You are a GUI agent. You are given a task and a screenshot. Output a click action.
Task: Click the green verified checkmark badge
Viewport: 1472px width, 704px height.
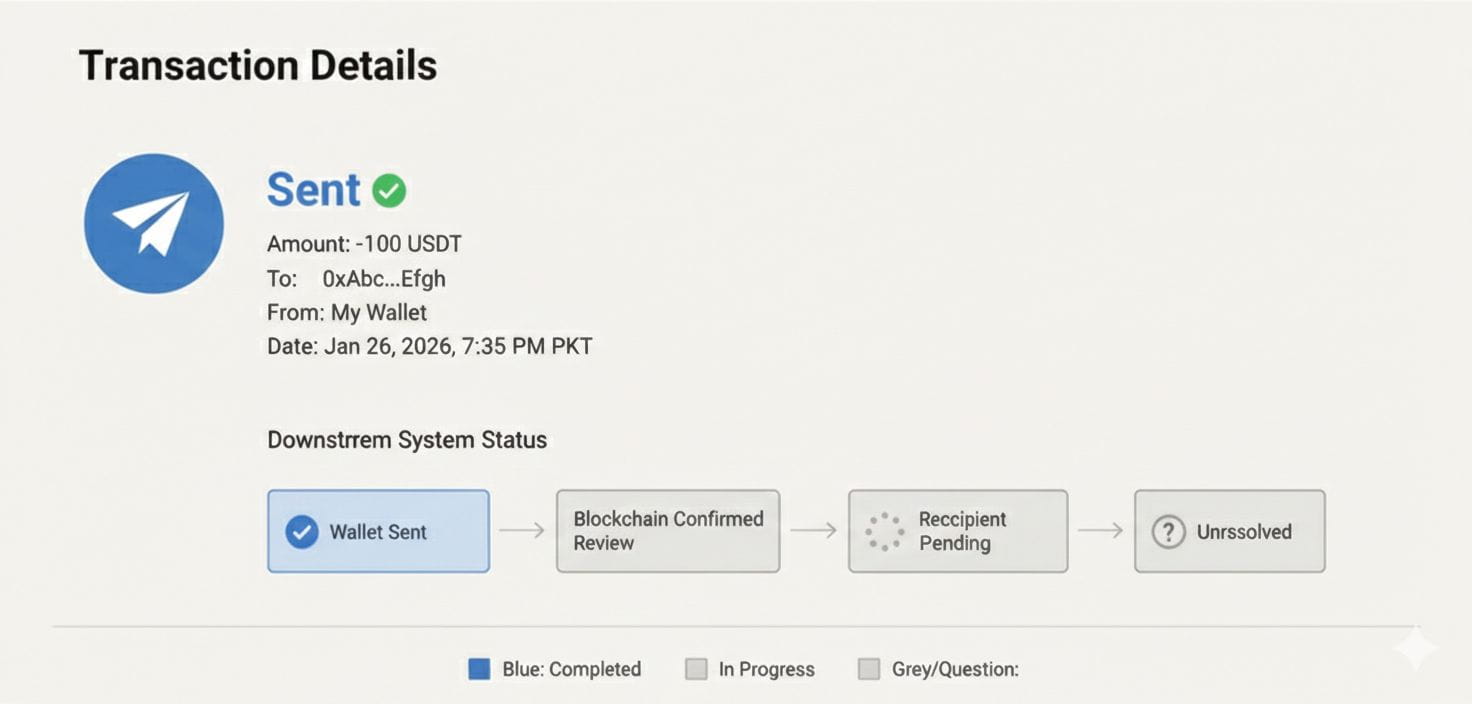389,190
